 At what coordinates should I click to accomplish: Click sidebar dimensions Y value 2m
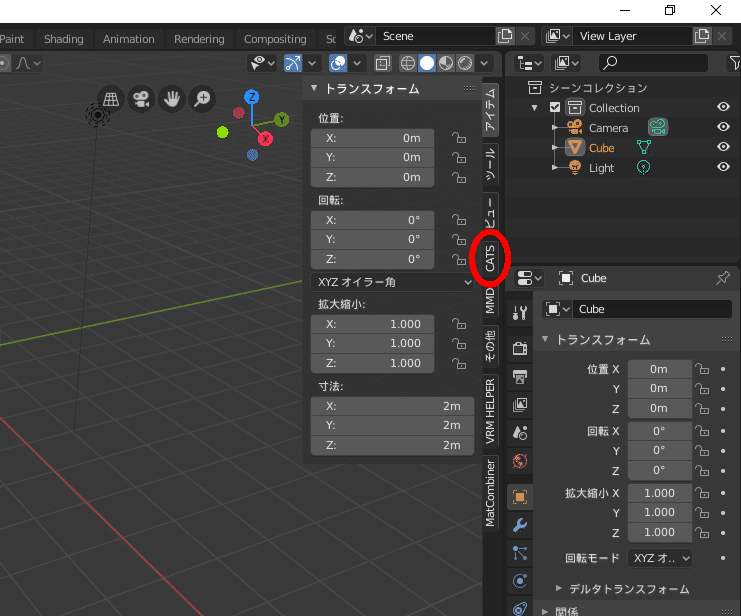pyautogui.click(x=392, y=425)
